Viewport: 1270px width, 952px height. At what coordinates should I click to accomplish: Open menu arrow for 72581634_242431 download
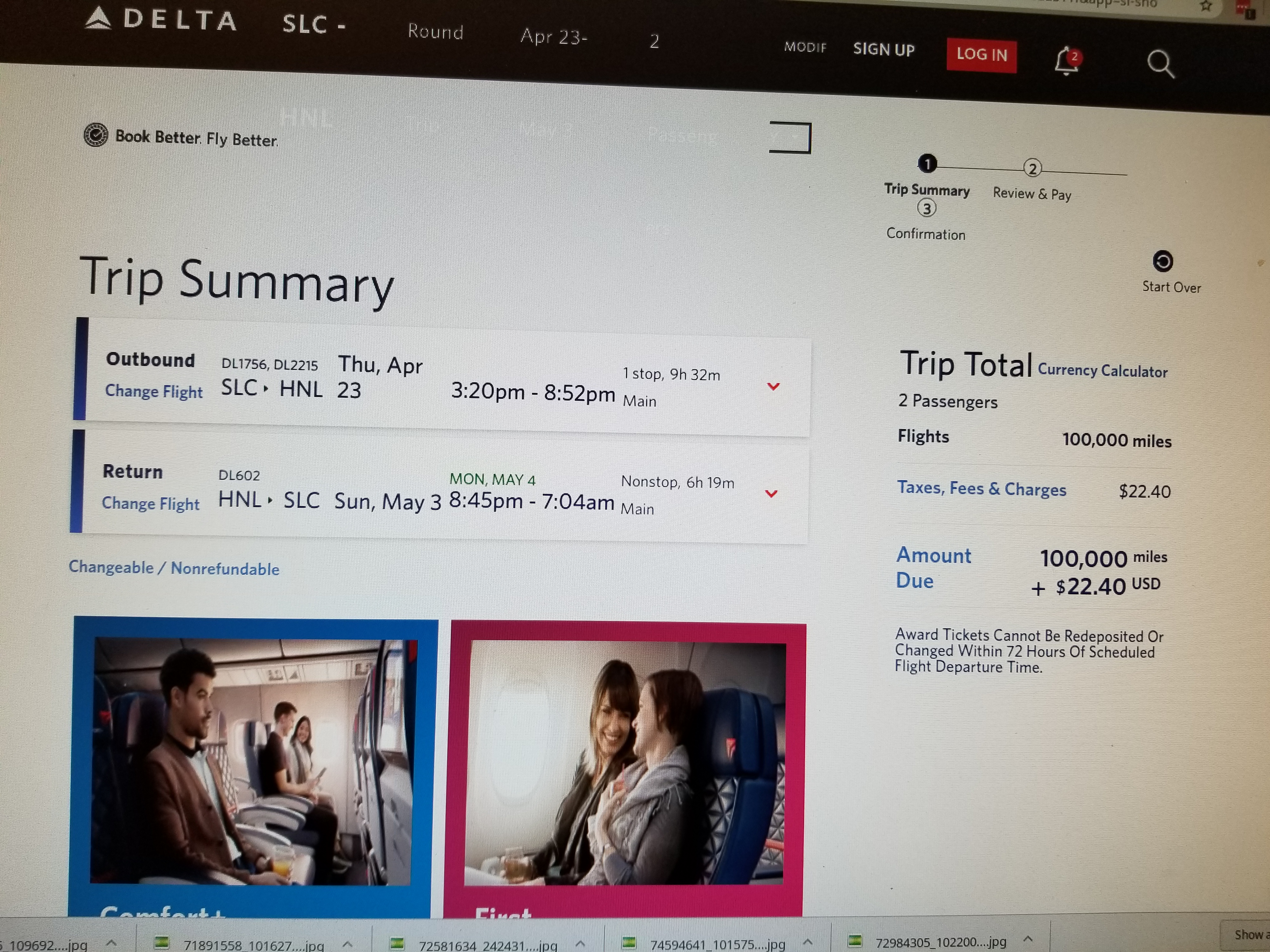(x=581, y=943)
